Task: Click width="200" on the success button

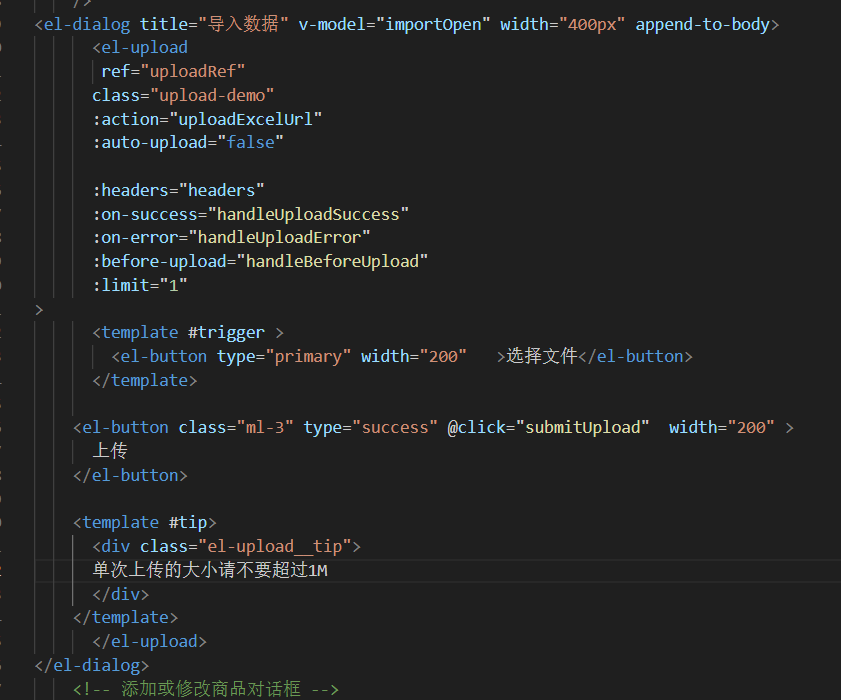Action: [x=721, y=428]
